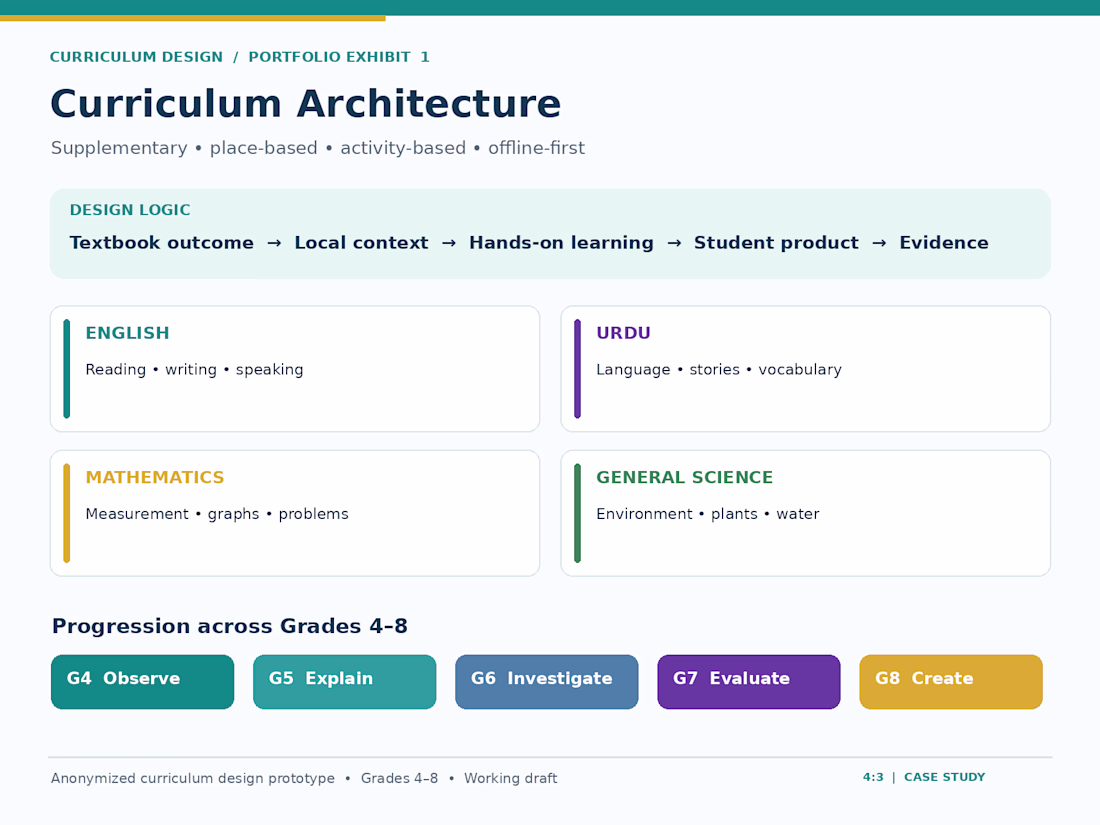
Task: Select the Hands-on learning step
Action: point(561,243)
